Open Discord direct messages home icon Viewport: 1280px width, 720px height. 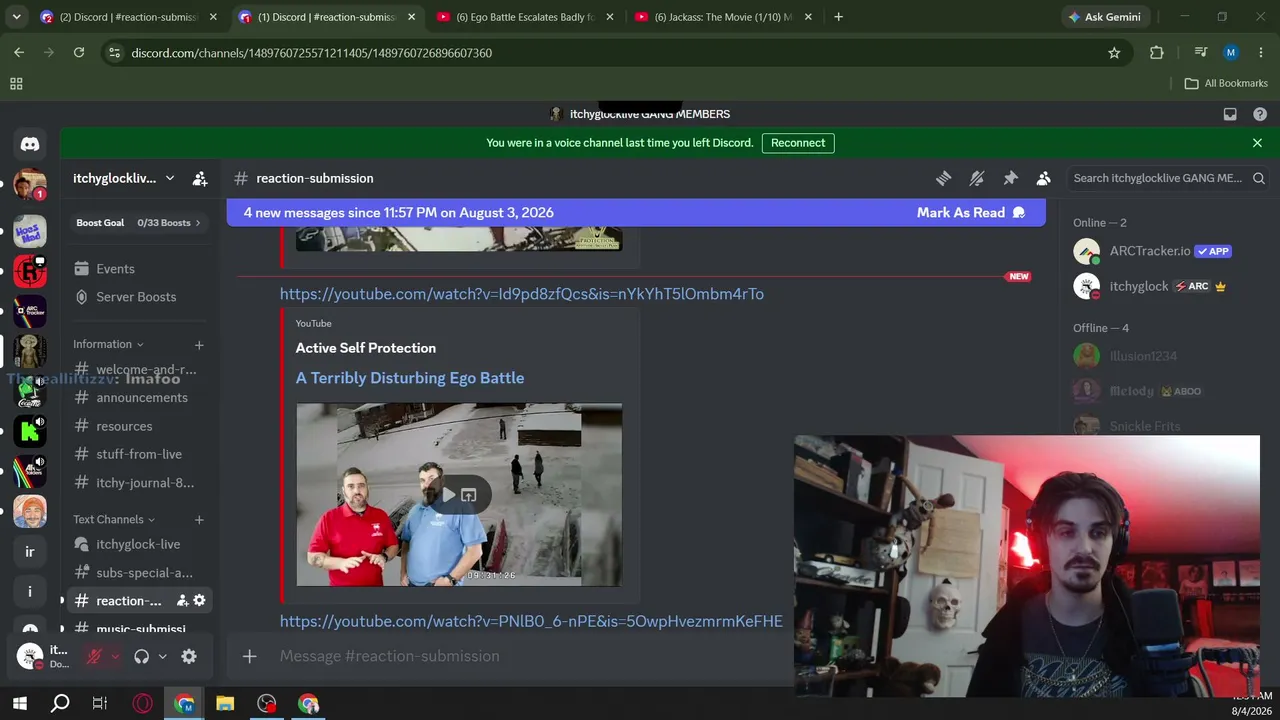[x=30, y=144]
